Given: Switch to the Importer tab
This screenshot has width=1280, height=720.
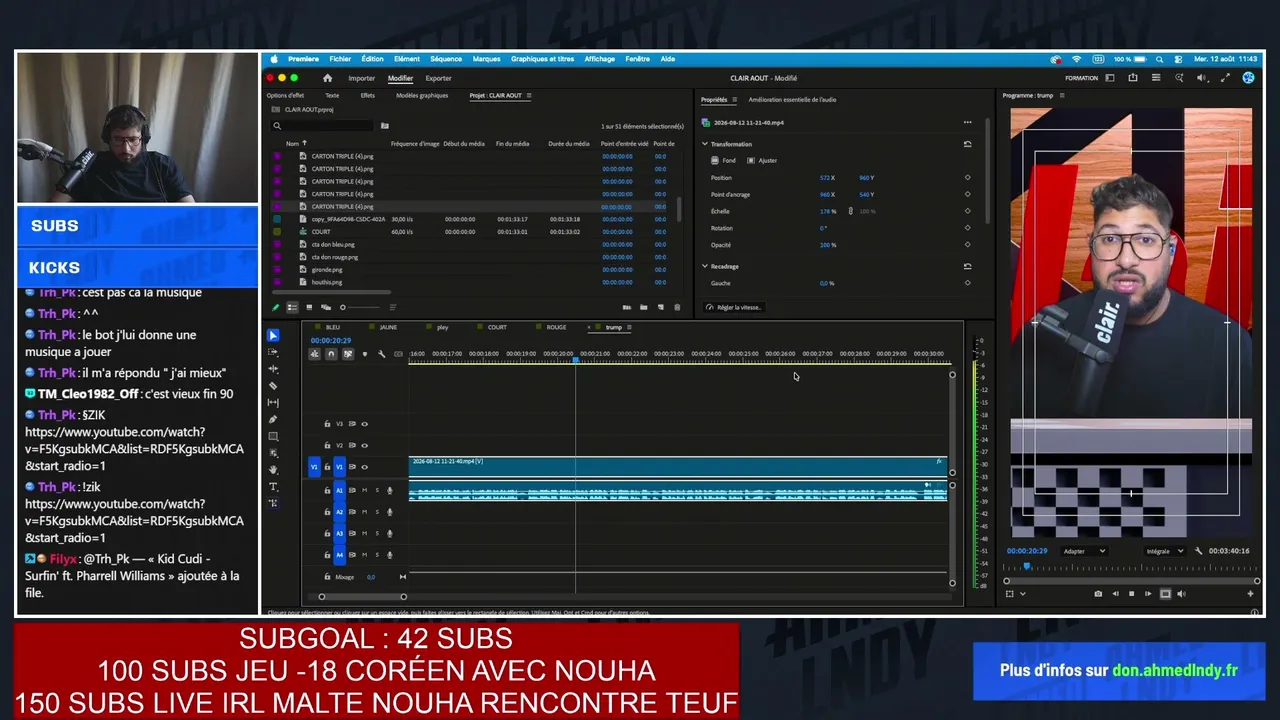Looking at the screenshot, I should coord(362,78).
